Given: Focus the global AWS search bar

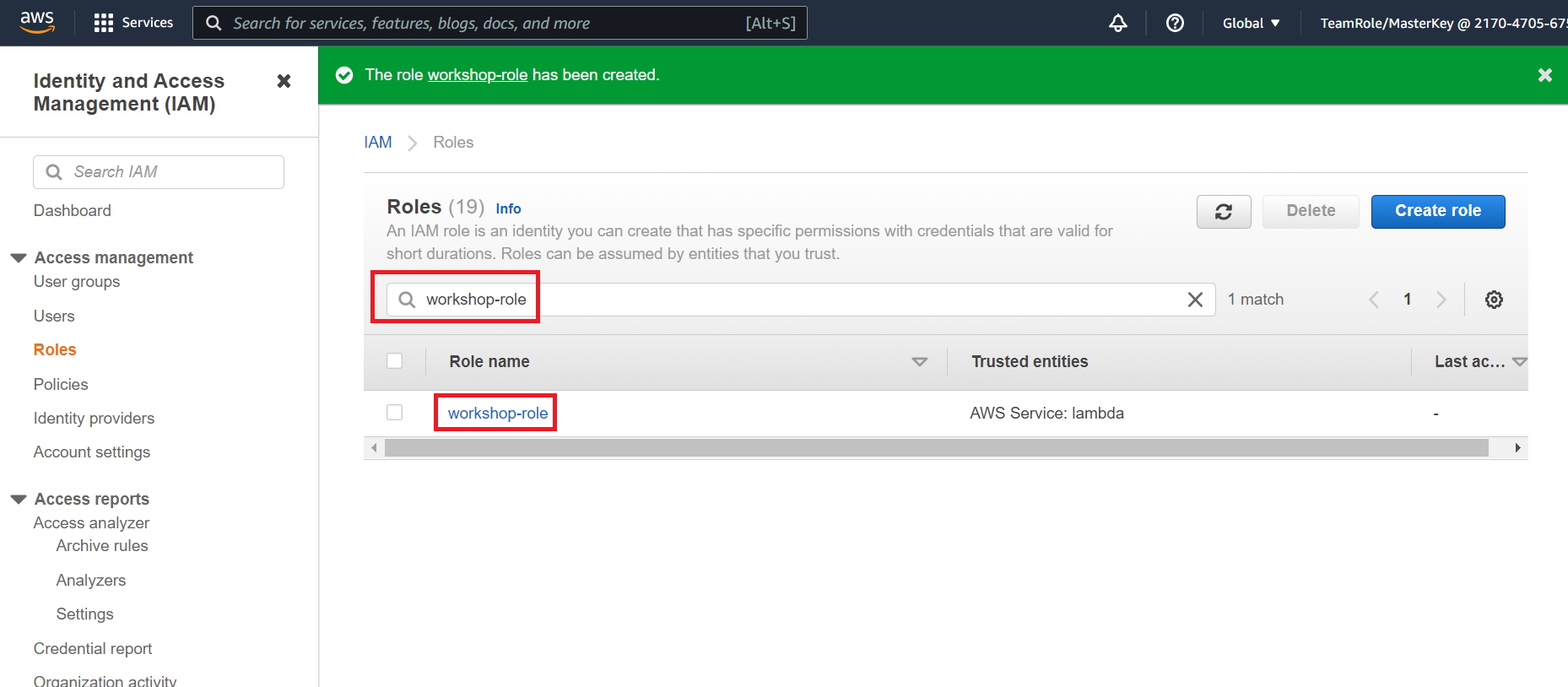Looking at the screenshot, I should coord(500,23).
